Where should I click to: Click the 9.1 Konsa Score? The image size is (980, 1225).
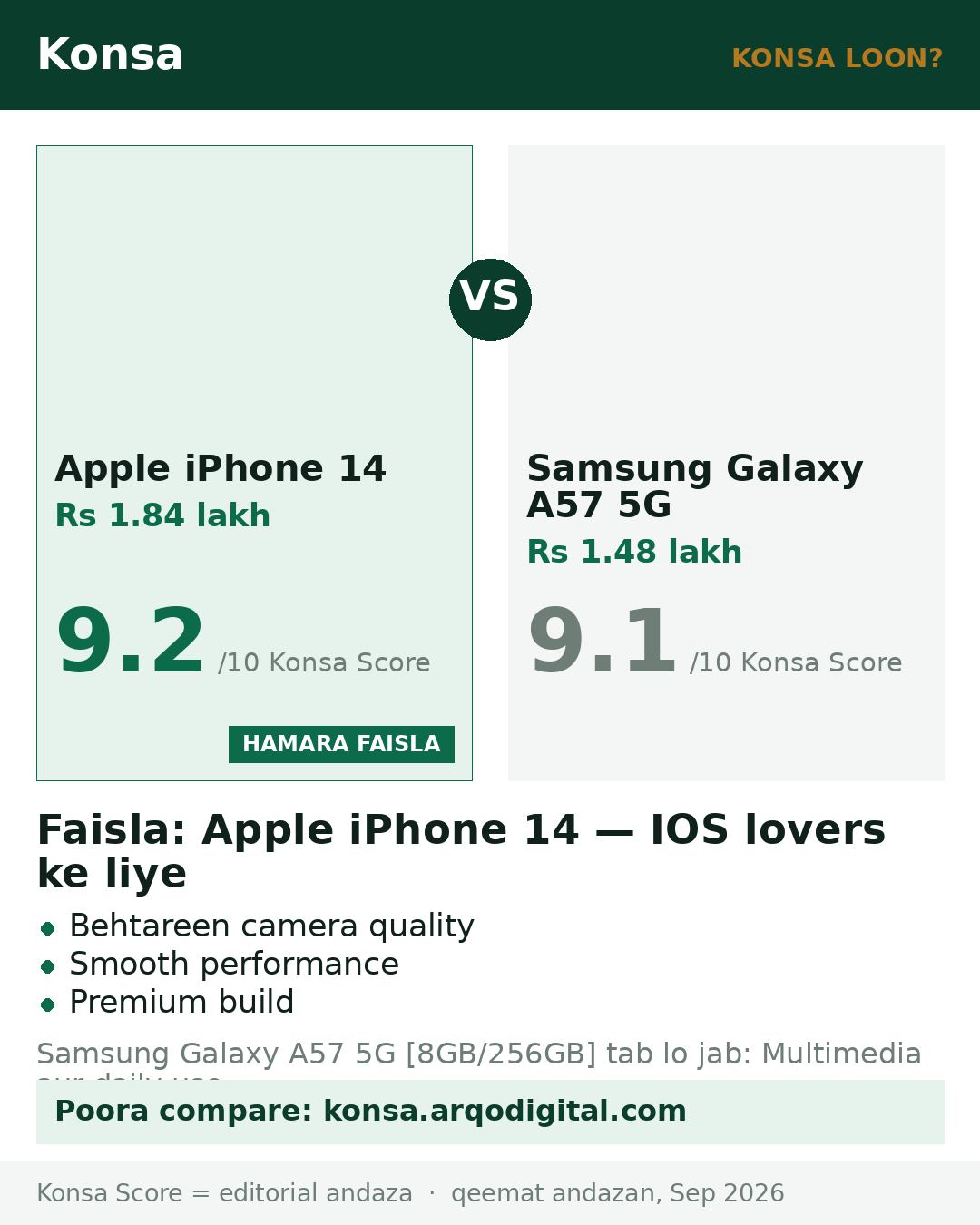tap(603, 642)
